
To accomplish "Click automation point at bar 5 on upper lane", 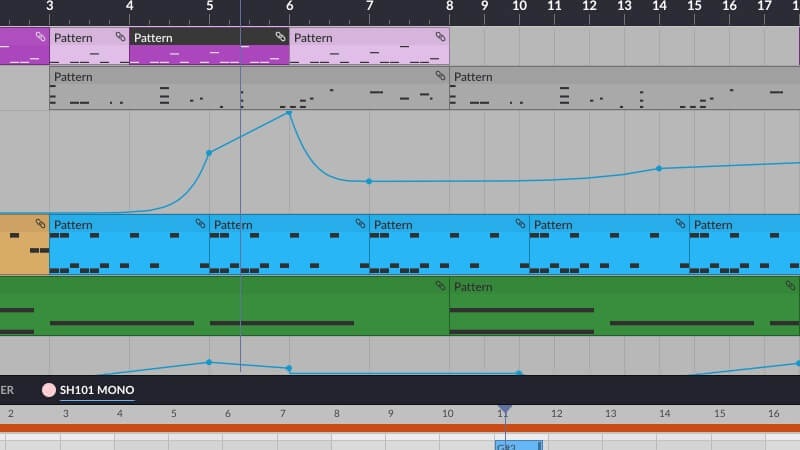I will [209, 153].
